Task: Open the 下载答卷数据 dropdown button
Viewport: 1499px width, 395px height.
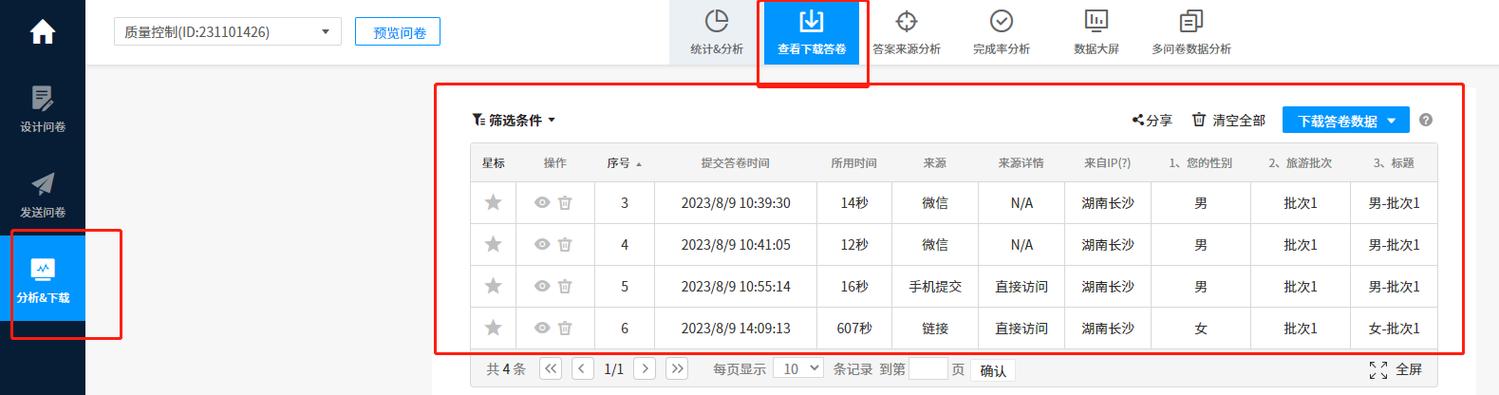Action: (1346, 120)
